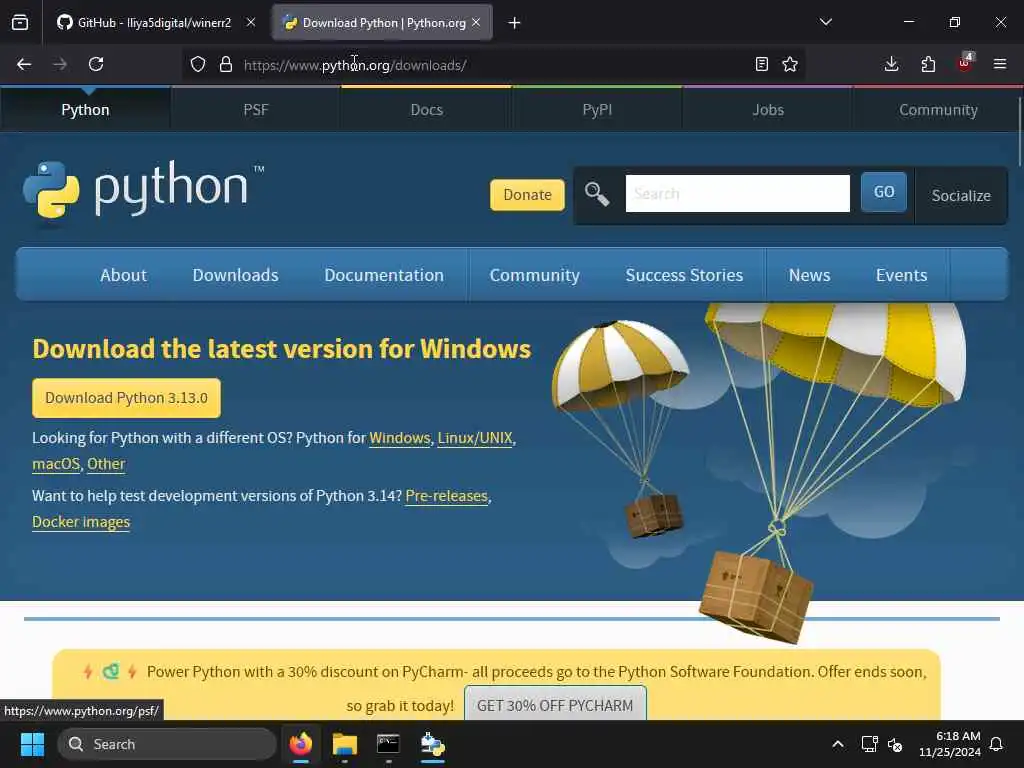Go back to the previous page

[24, 64]
